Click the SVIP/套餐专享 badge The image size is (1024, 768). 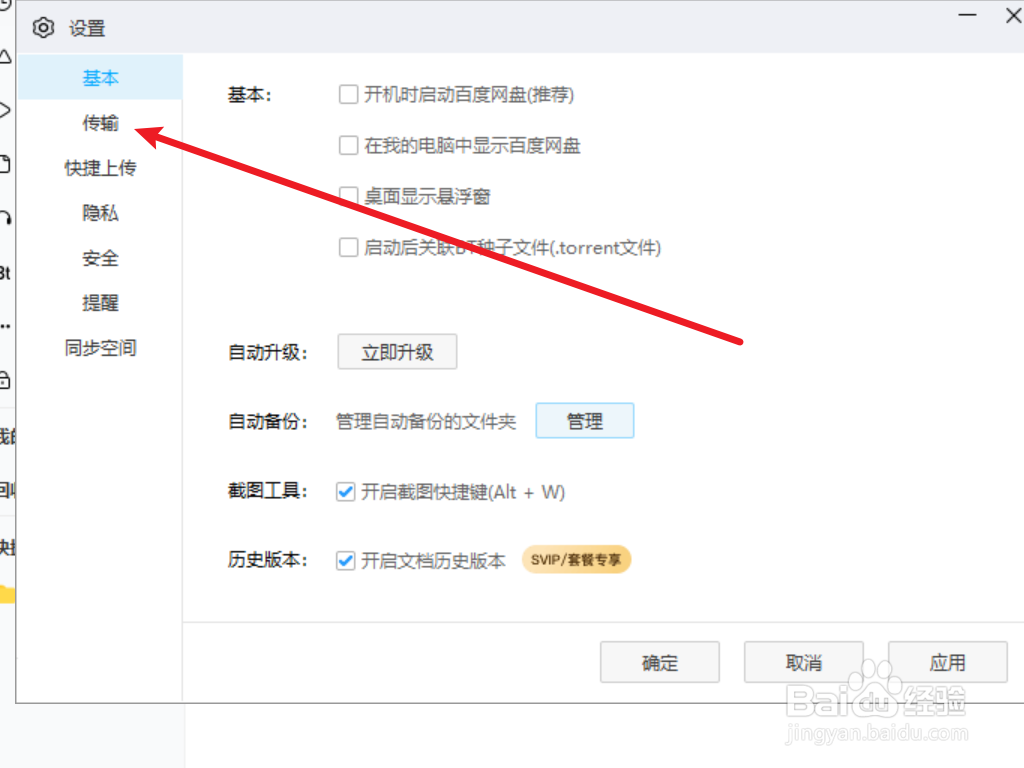click(576, 560)
